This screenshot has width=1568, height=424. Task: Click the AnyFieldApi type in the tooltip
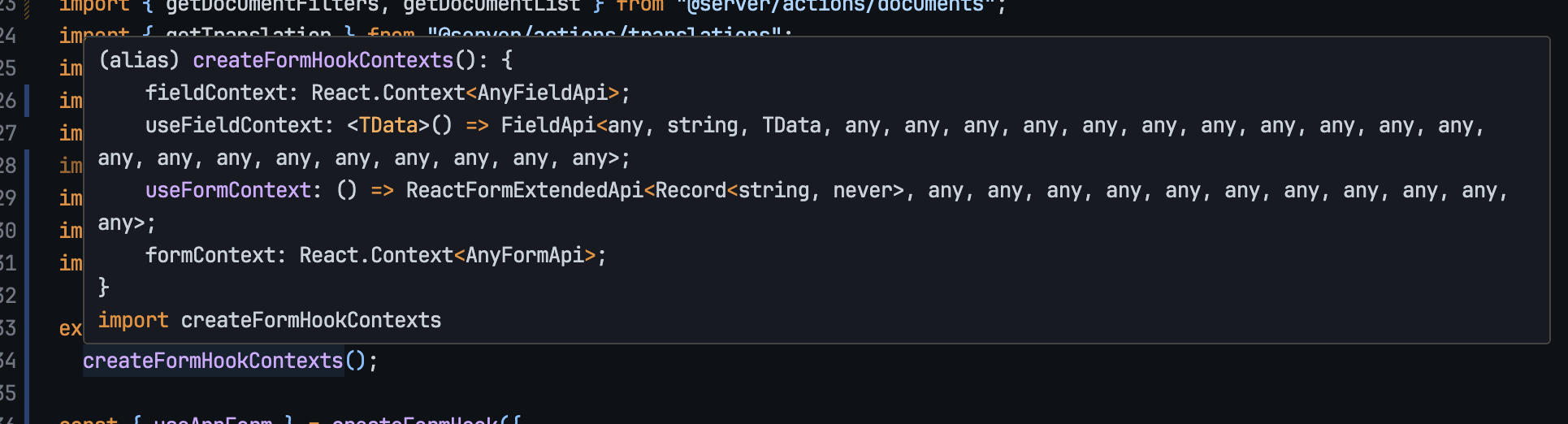[x=542, y=93]
